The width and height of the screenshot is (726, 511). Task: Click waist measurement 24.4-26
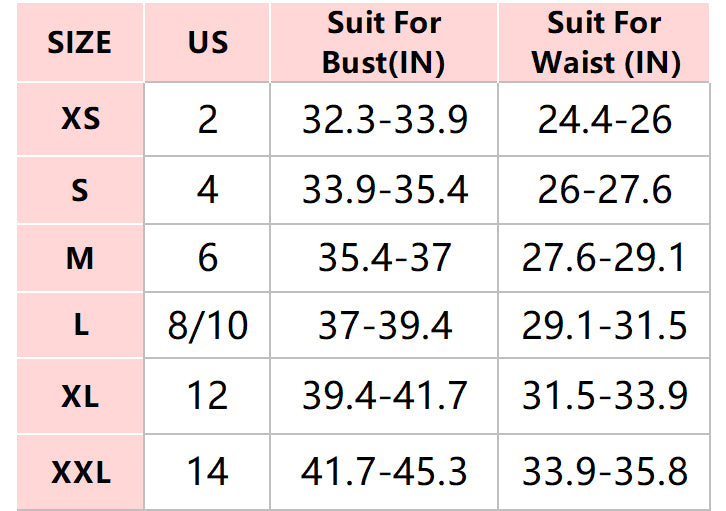(606, 120)
